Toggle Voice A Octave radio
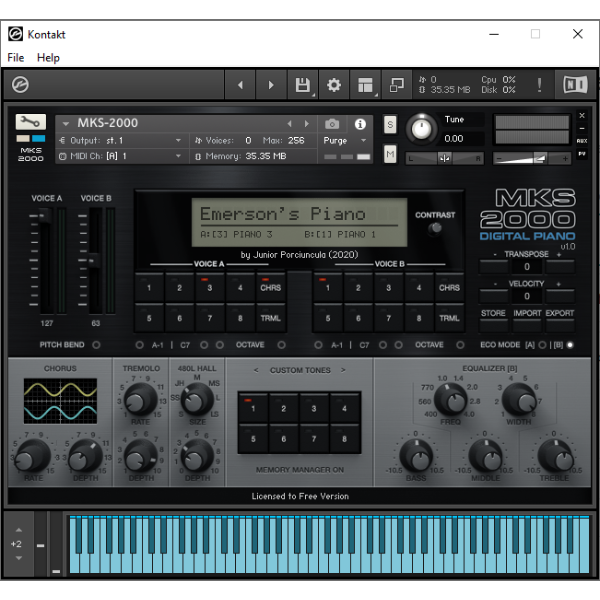 pos(282,345)
